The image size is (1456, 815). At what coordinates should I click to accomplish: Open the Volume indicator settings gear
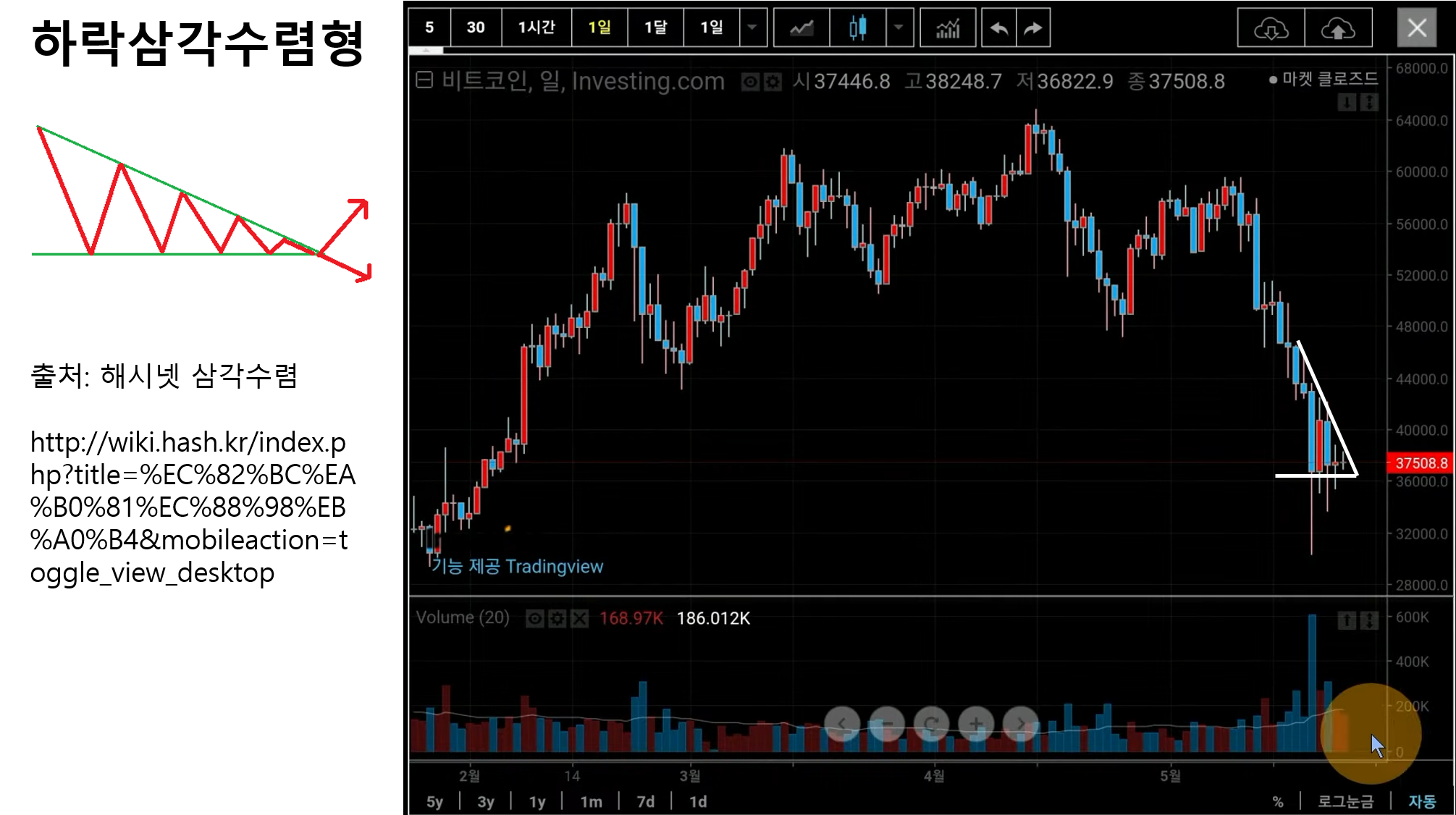click(x=557, y=619)
